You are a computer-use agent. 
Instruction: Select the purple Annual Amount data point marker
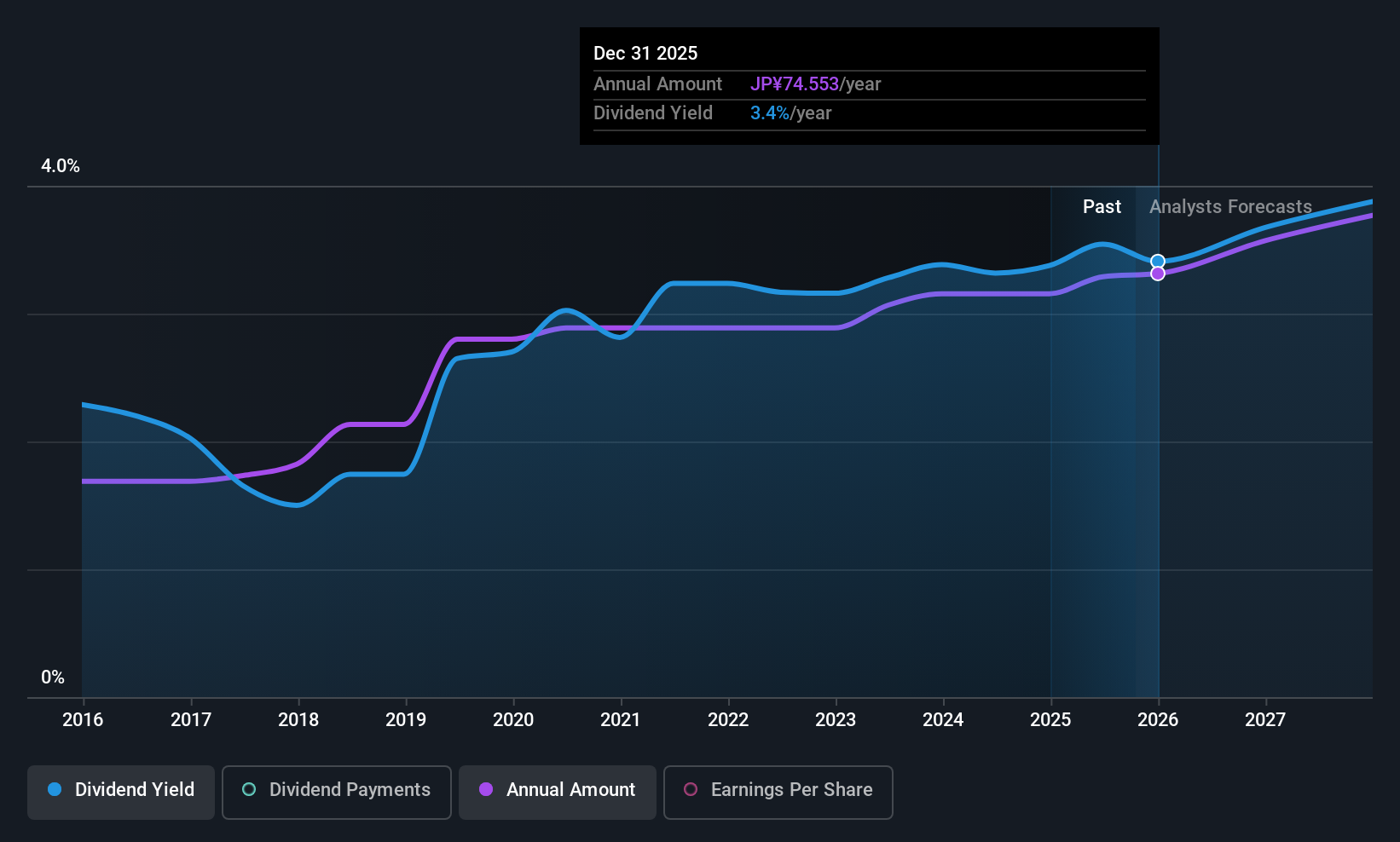[x=1158, y=274]
